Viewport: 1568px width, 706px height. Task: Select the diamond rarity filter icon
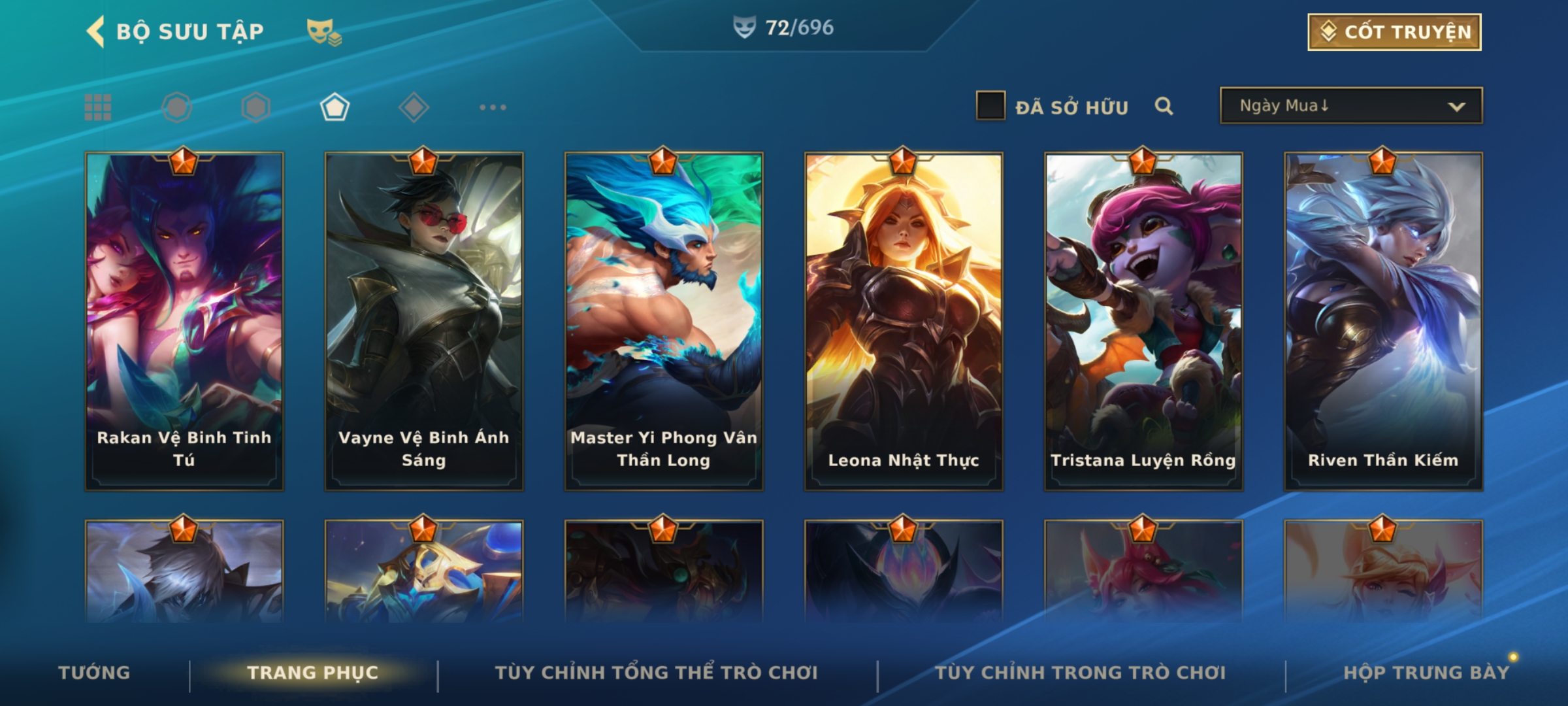(x=414, y=107)
